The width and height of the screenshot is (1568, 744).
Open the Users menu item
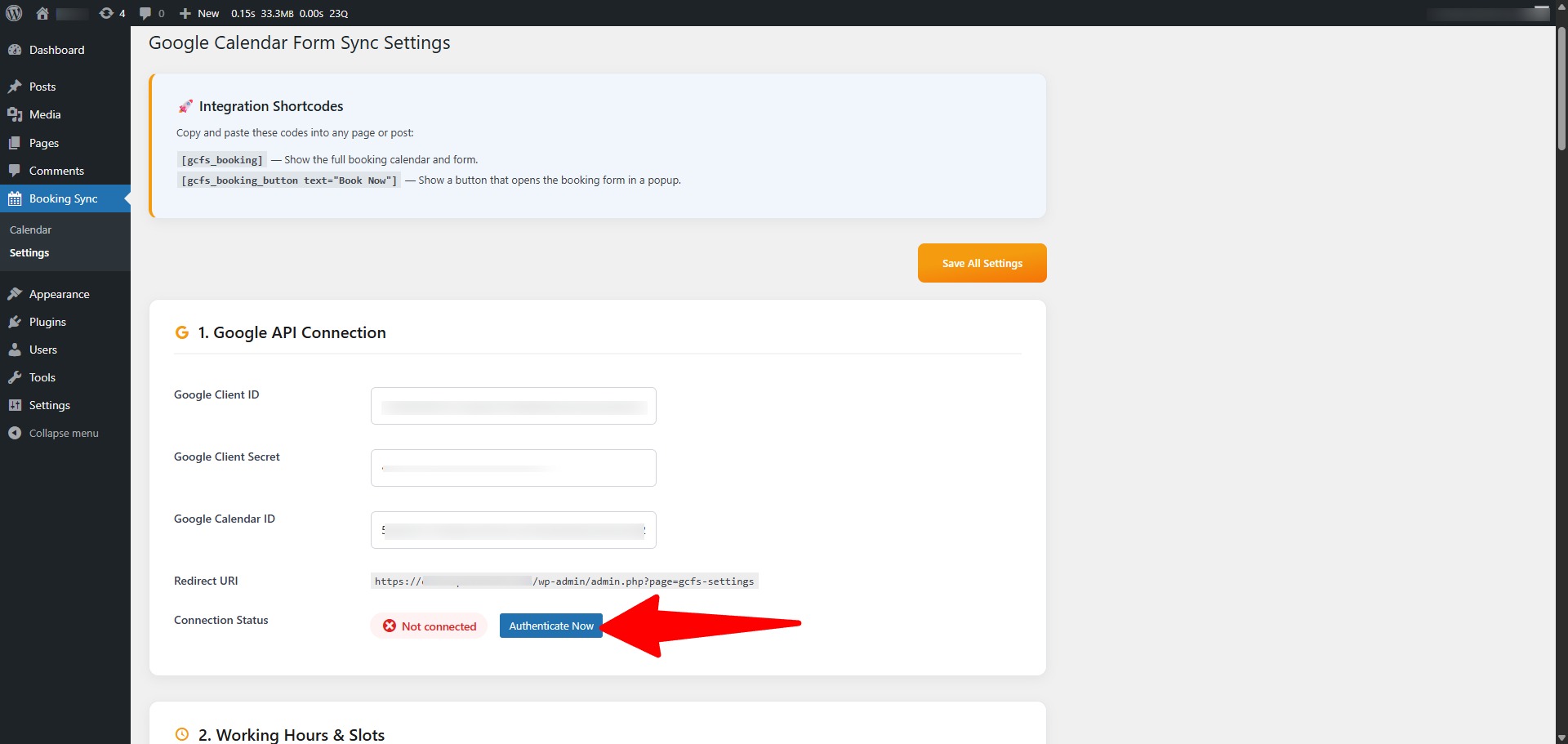tap(65, 350)
